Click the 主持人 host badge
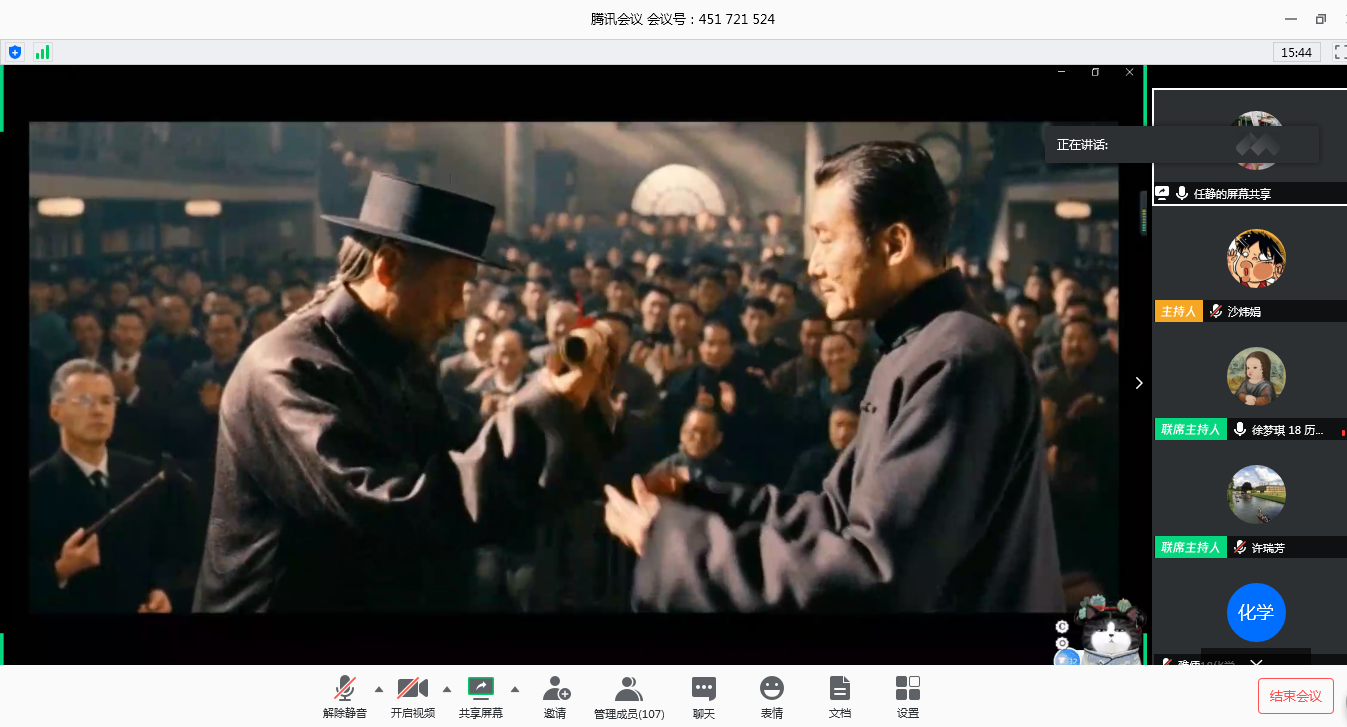The image size is (1347, 727). [1178, 311]
